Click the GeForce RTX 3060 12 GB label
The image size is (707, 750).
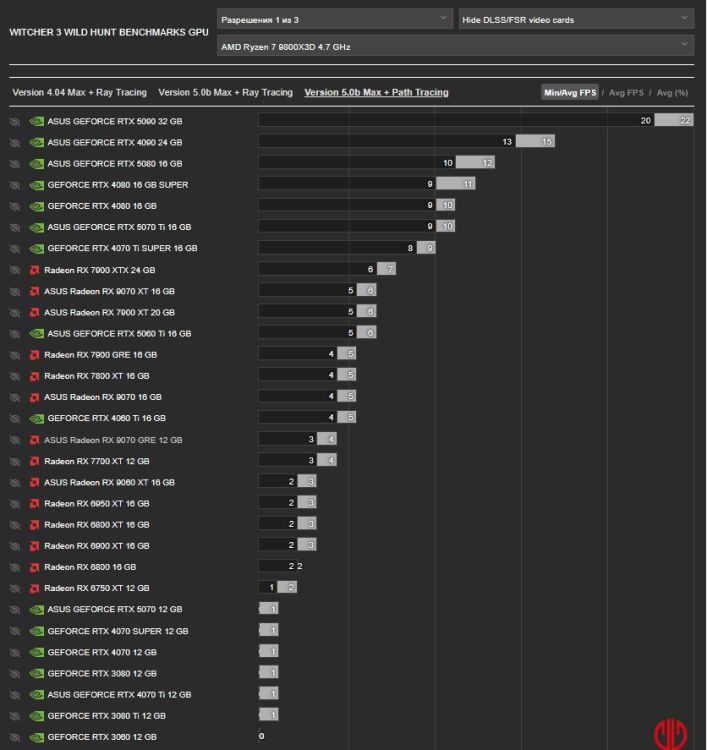(x=102, y=737)
